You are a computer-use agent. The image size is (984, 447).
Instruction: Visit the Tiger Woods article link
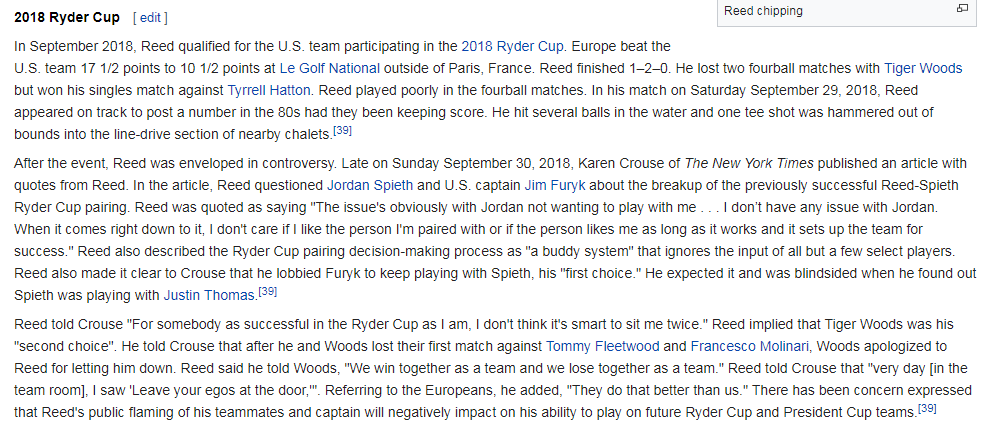click(x=923, y=68)
